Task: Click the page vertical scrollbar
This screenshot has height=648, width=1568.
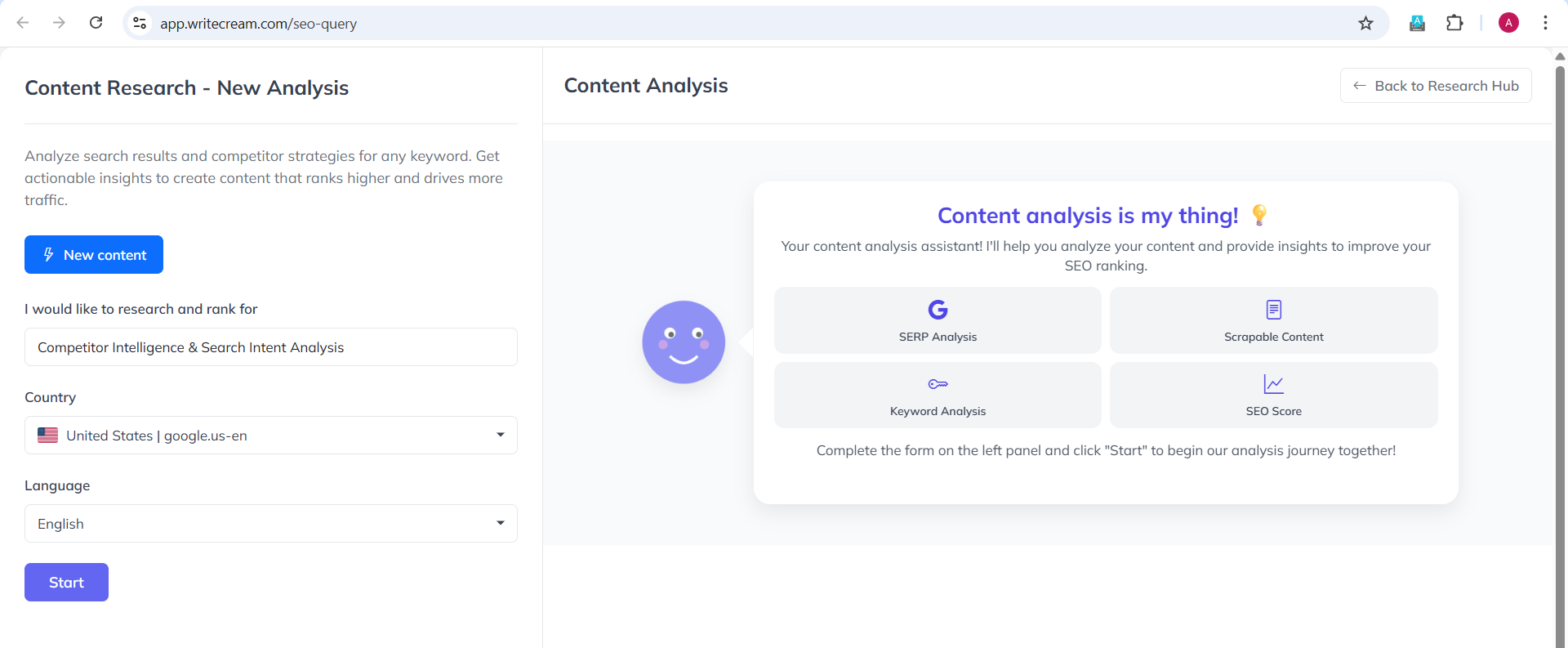Action: [x=1560, y=327]
